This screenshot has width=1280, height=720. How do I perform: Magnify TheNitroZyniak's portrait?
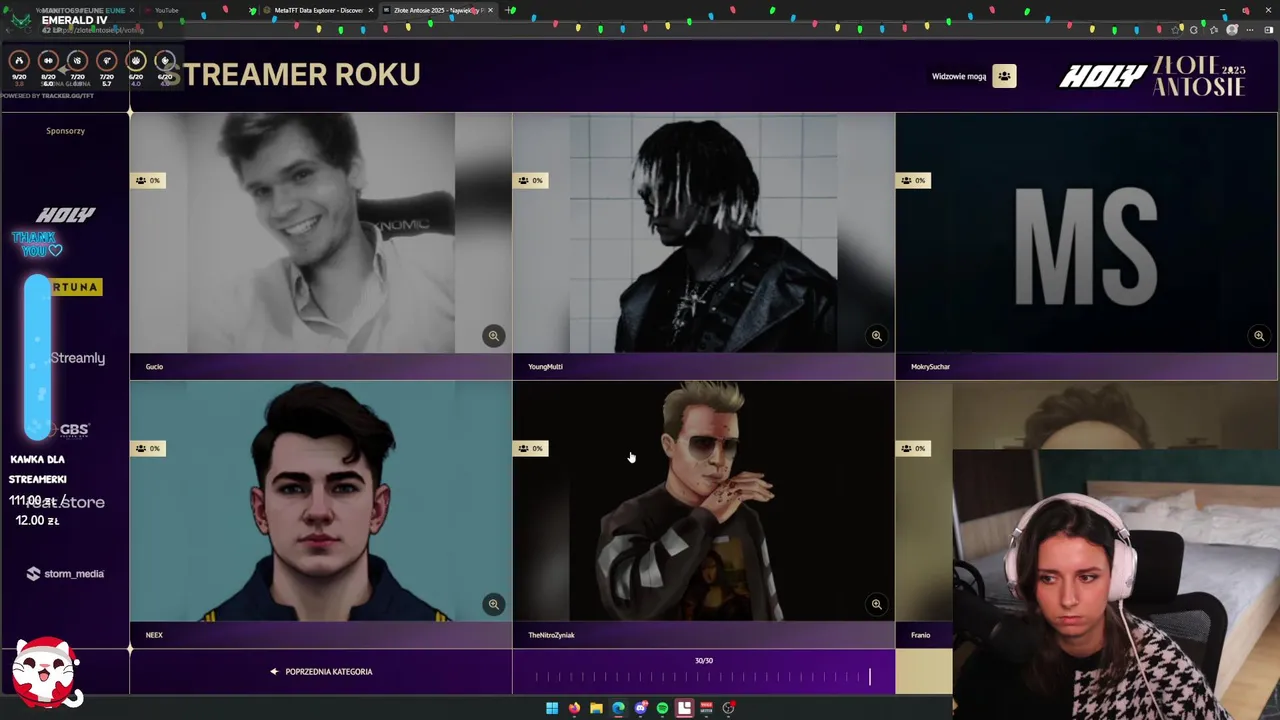876,604
